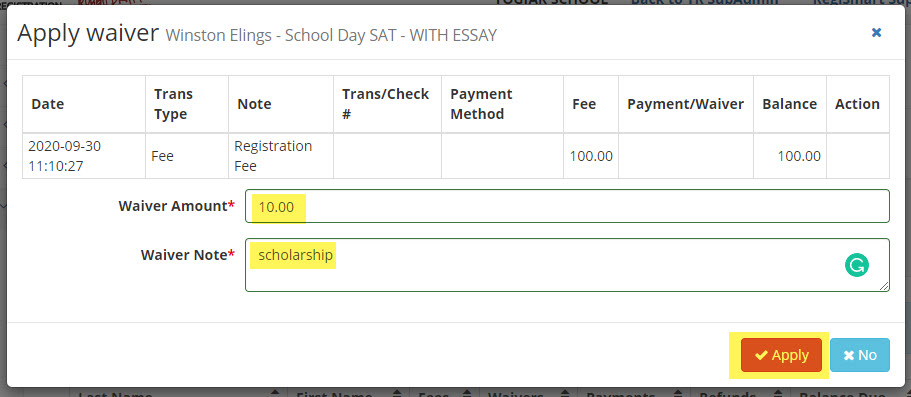Click the X icon on the No button

click(849, 355)
